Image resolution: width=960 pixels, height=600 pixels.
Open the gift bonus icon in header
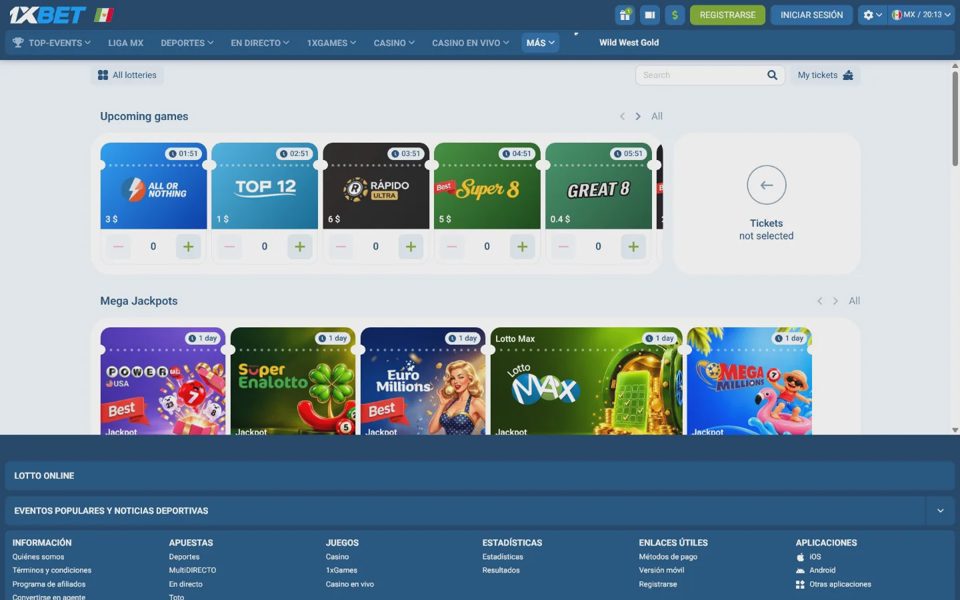pyautogui.click(x=624, y=15)
